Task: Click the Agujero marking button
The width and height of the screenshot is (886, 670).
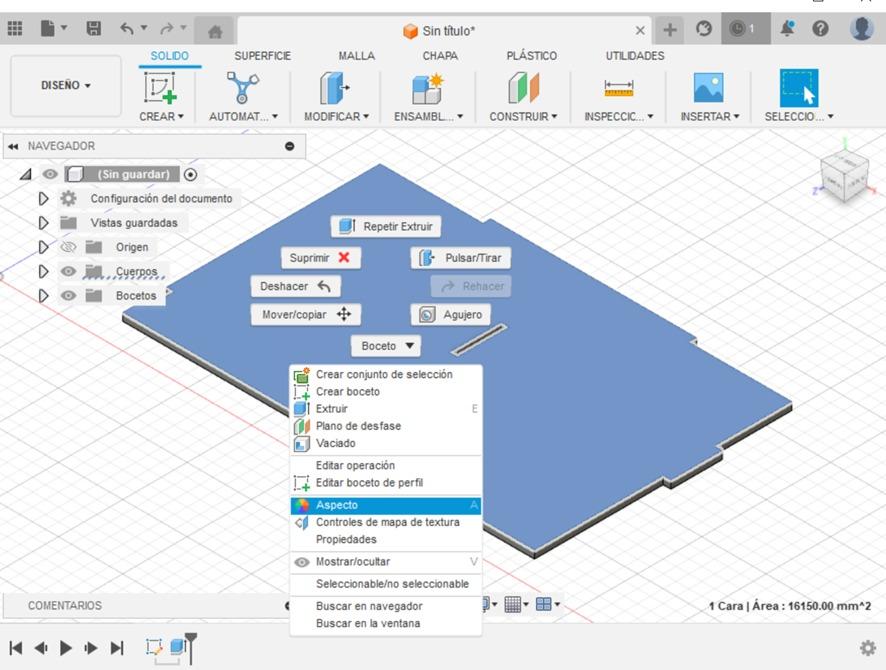Action: (x=451, y=315)
